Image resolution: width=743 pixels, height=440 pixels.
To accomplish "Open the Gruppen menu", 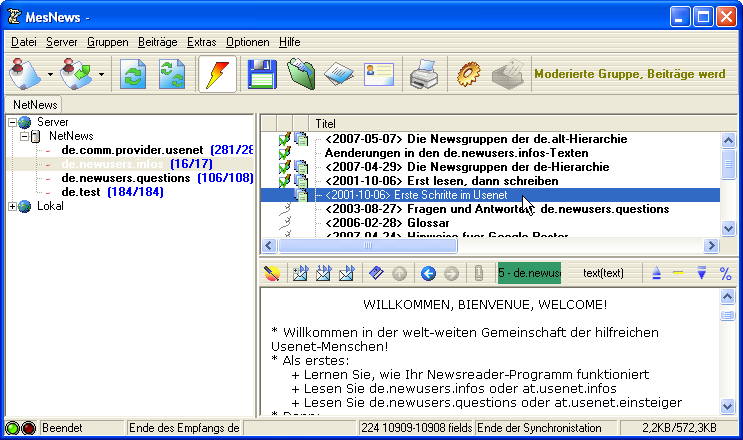I will 106,42.
